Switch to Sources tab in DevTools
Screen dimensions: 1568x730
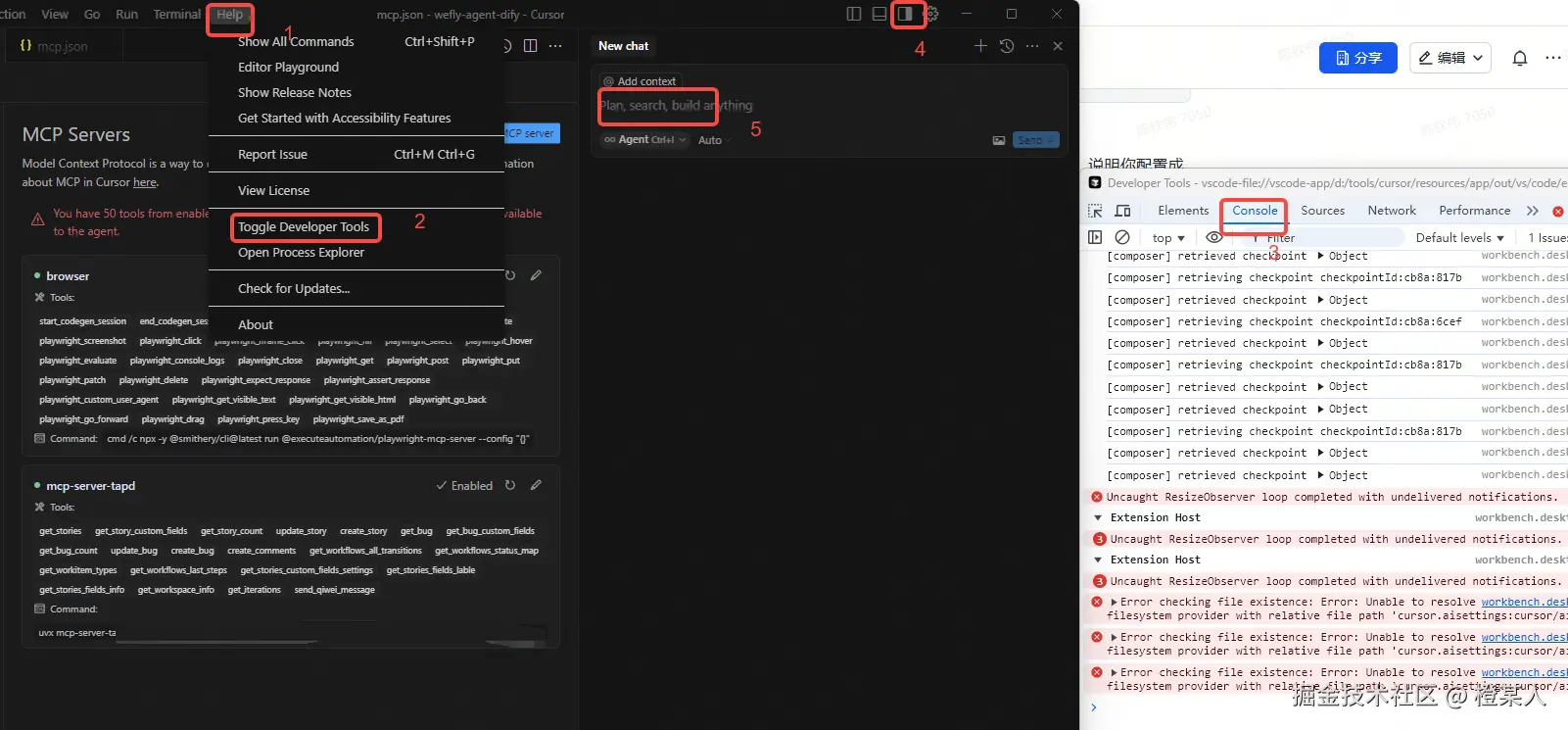pos(1322,211)
